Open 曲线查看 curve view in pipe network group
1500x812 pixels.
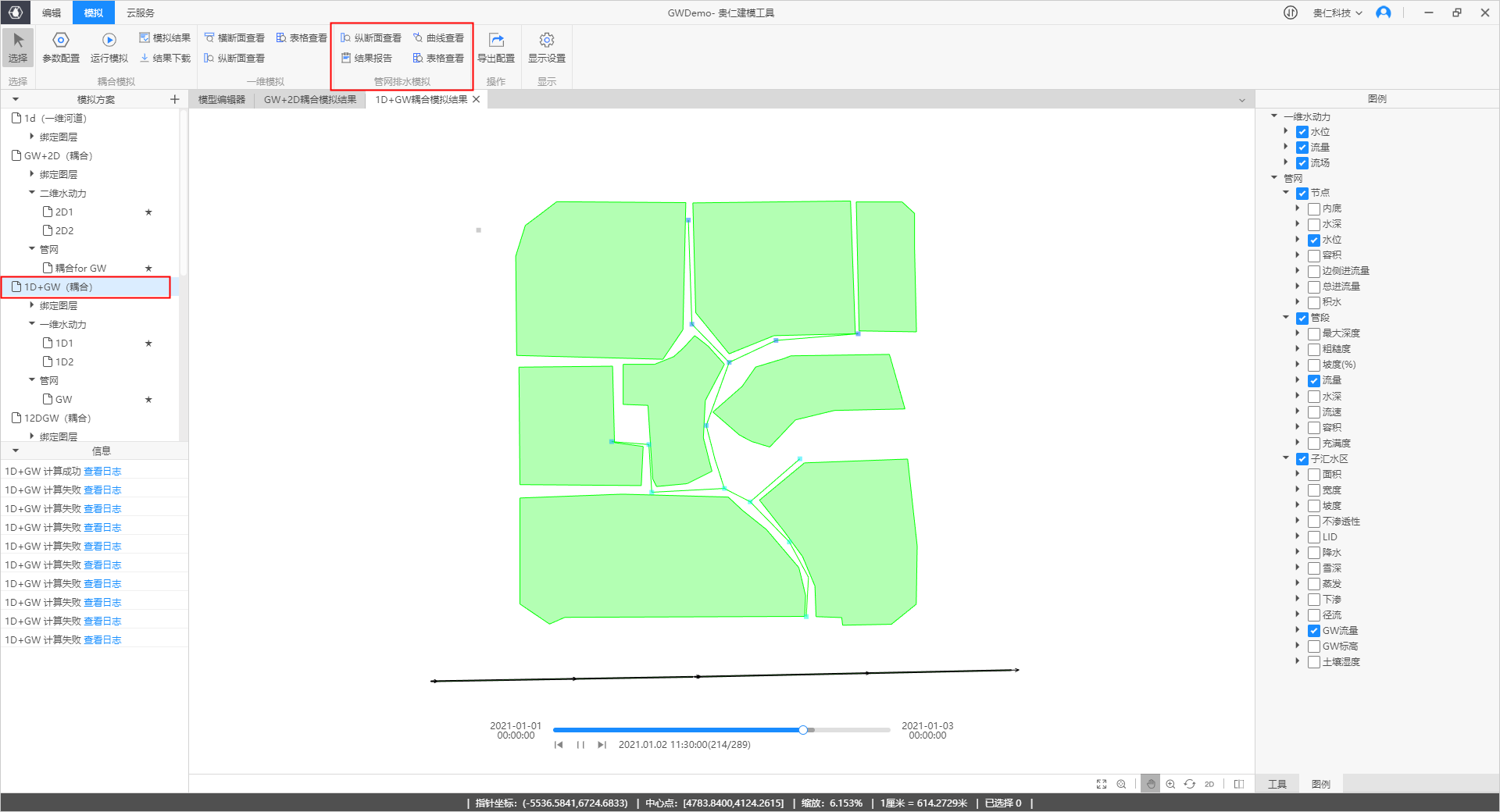tap(438, 37)
